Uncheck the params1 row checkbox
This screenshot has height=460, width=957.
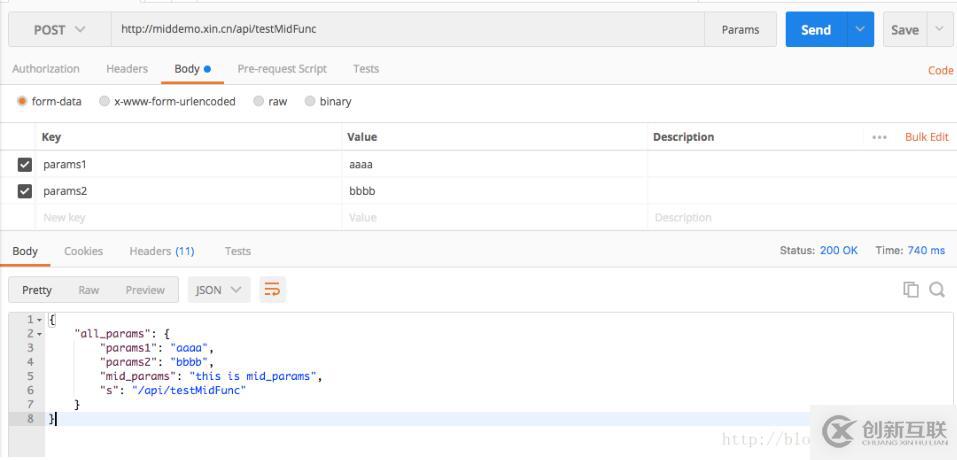point(25,164)
